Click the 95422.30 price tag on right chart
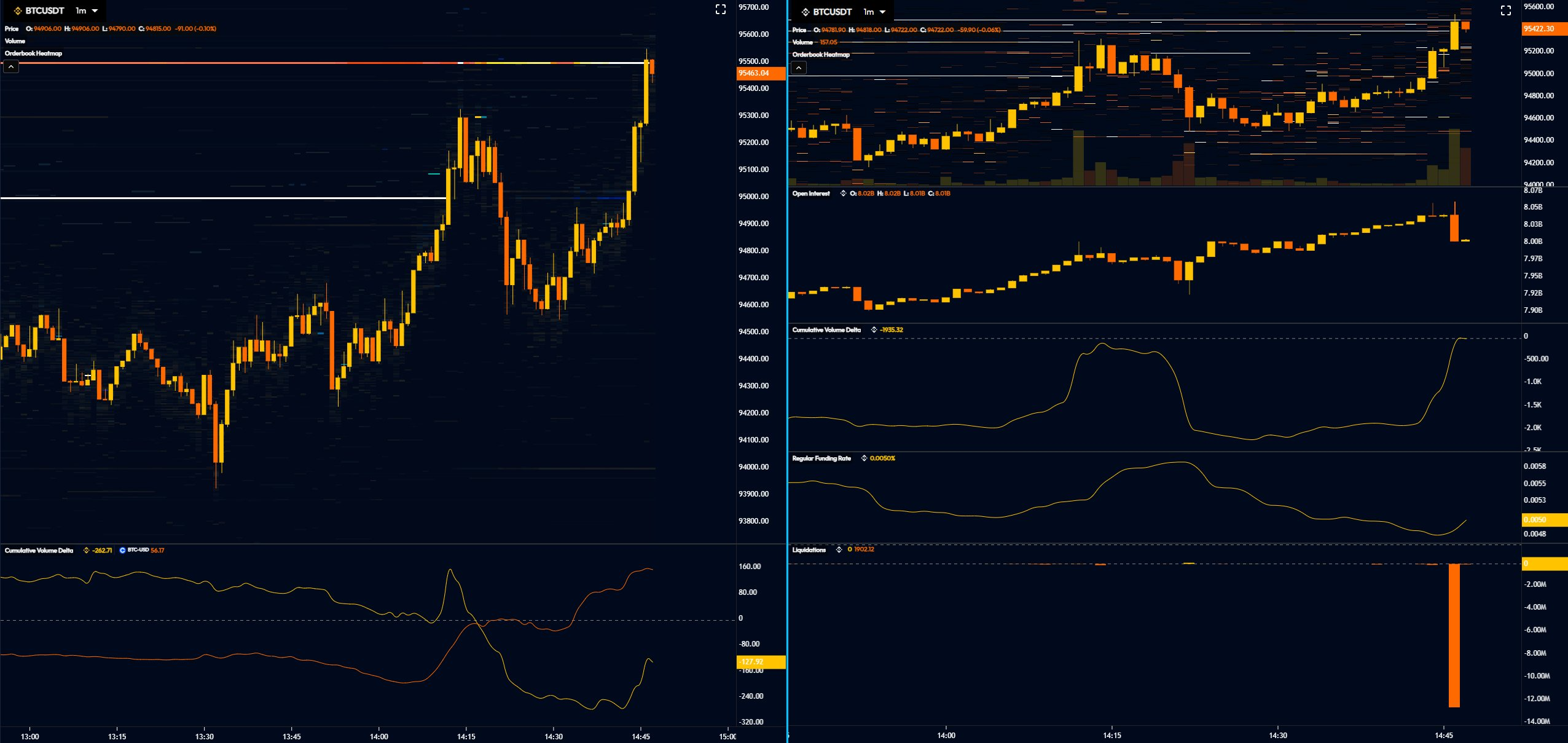The height and width of the screenshot is (743, 1568). tap(1544, 29)
